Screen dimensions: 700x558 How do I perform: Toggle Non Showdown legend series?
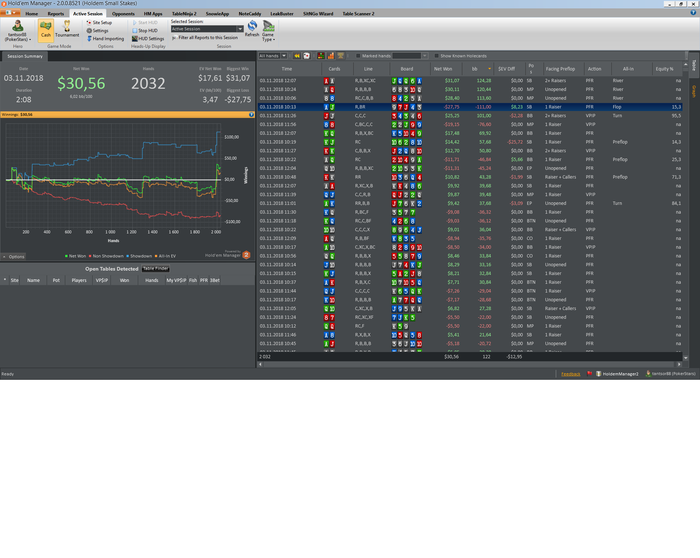pos(106,256)
